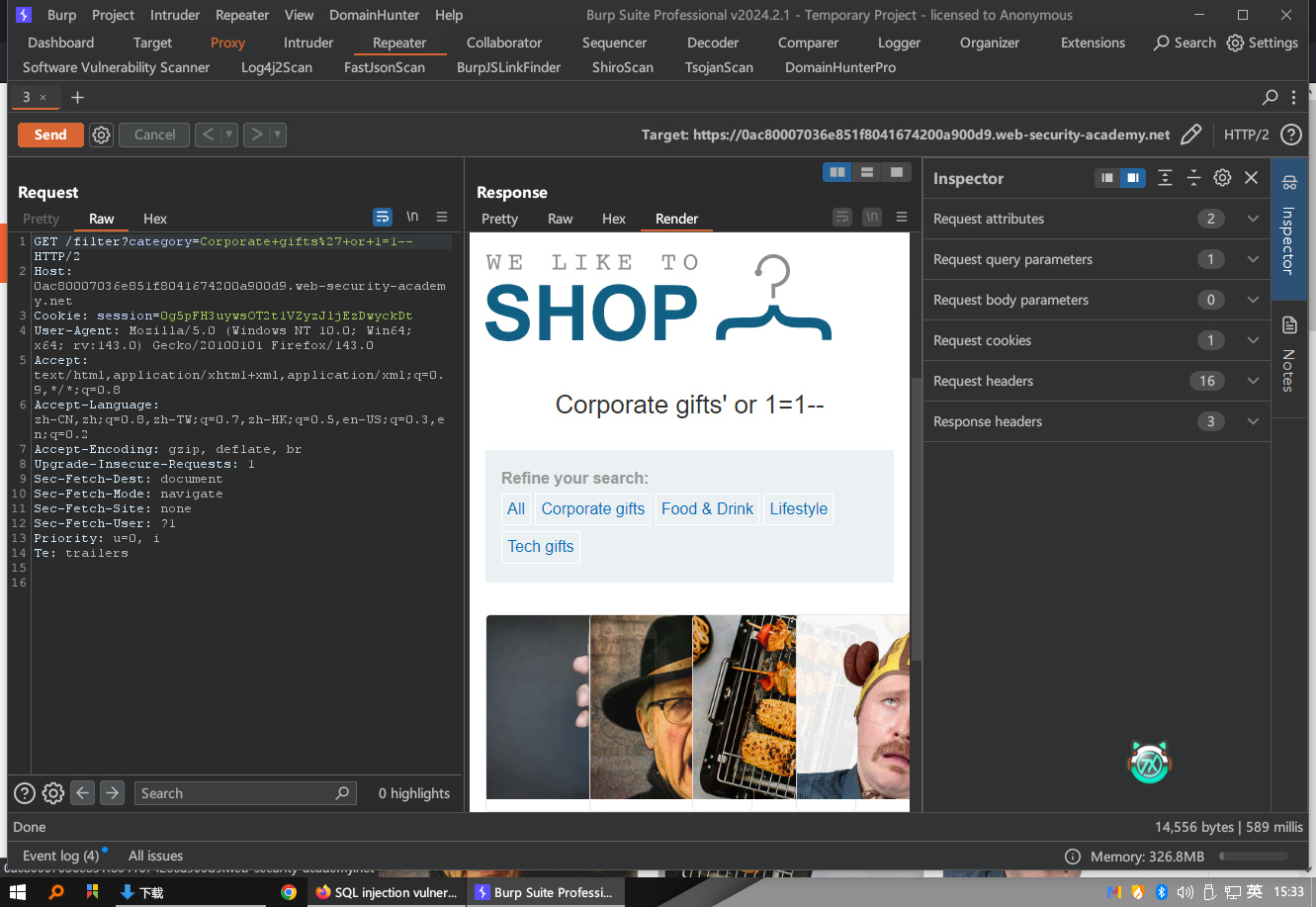This screenshot has width=1316, height=907.
Task: Open request editor hamburger menu
Action: [x=442, y=218]
